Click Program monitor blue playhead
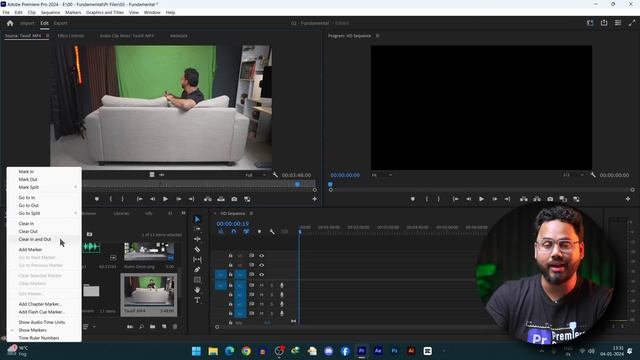 click(330, 185)
